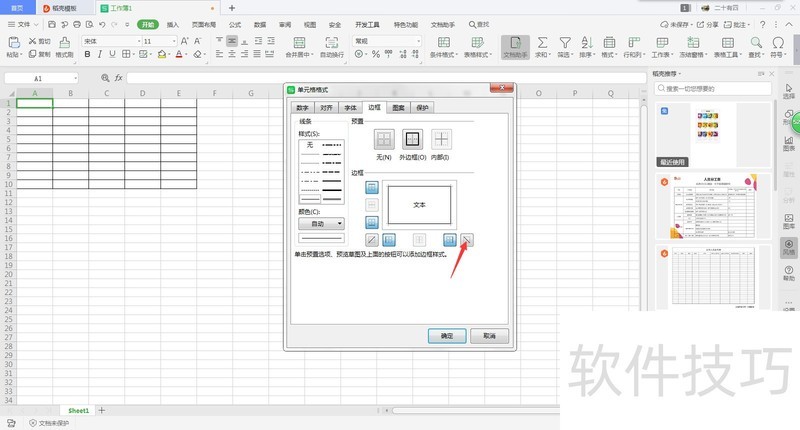Switch to the 数字 tab
Image resolution: width=800 pixels, height=430 pixels.
click(303, 108)
